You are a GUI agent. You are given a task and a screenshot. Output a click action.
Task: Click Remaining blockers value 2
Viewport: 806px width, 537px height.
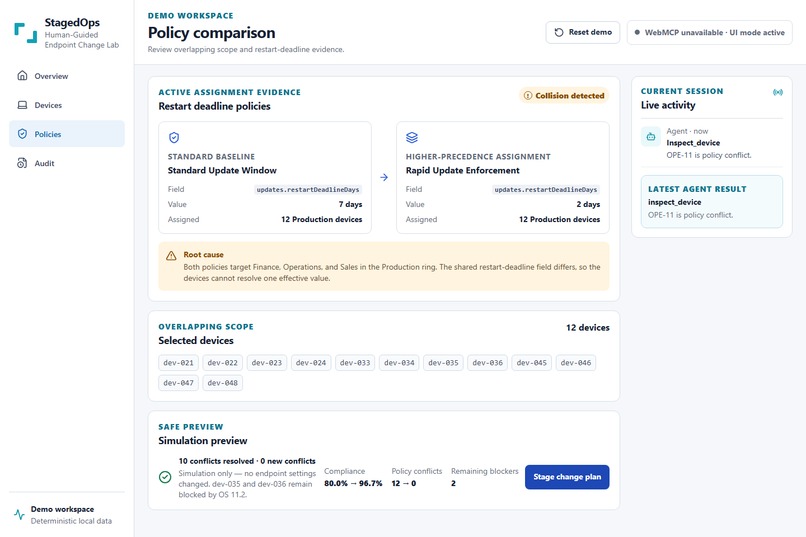(x=453, y=484)
